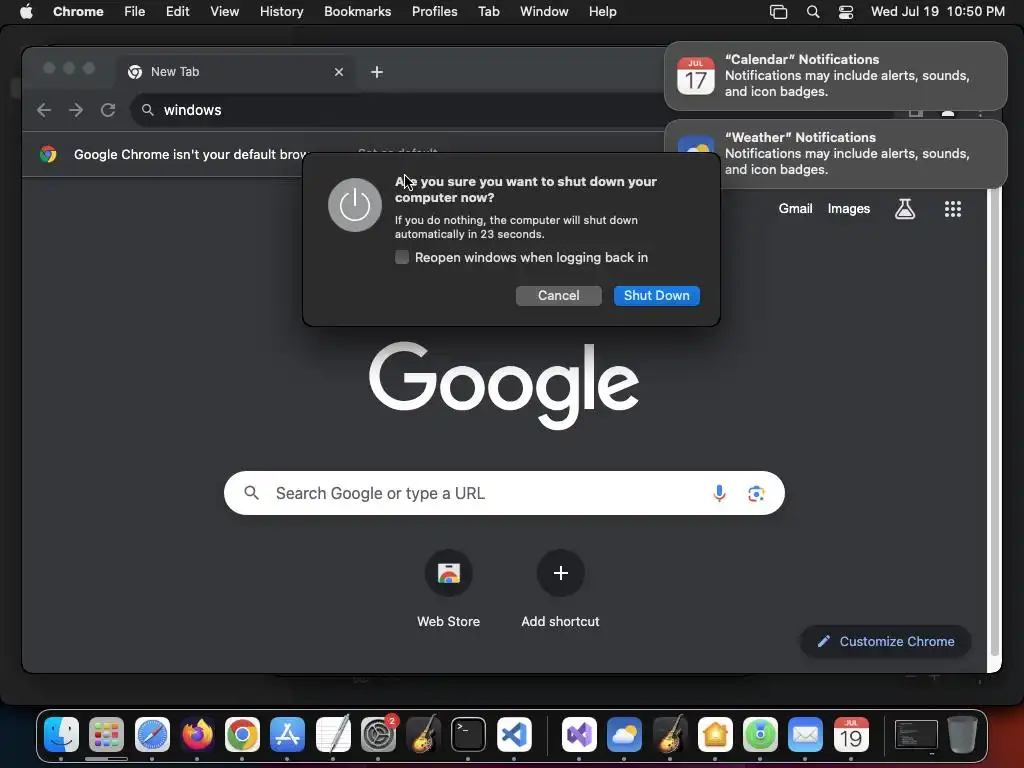Click the minimized window thumbnail in Dock
This screenshot has height=768, width=1024.
tap(916, 735)
